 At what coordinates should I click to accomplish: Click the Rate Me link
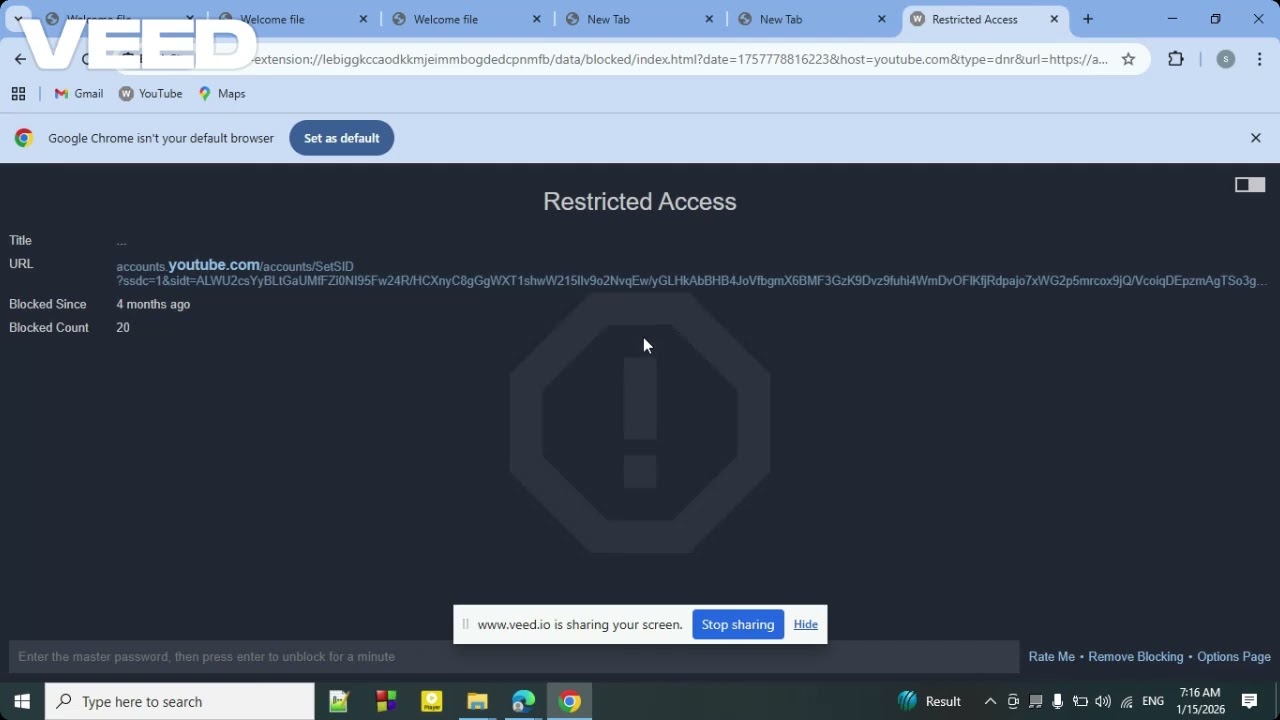point(1052,657)
